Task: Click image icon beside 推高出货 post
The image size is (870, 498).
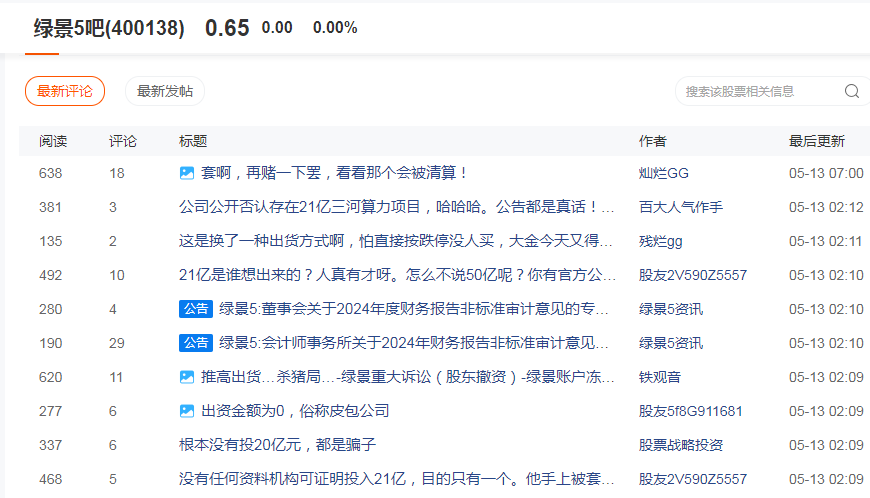Action: click(x=187, y=377)
